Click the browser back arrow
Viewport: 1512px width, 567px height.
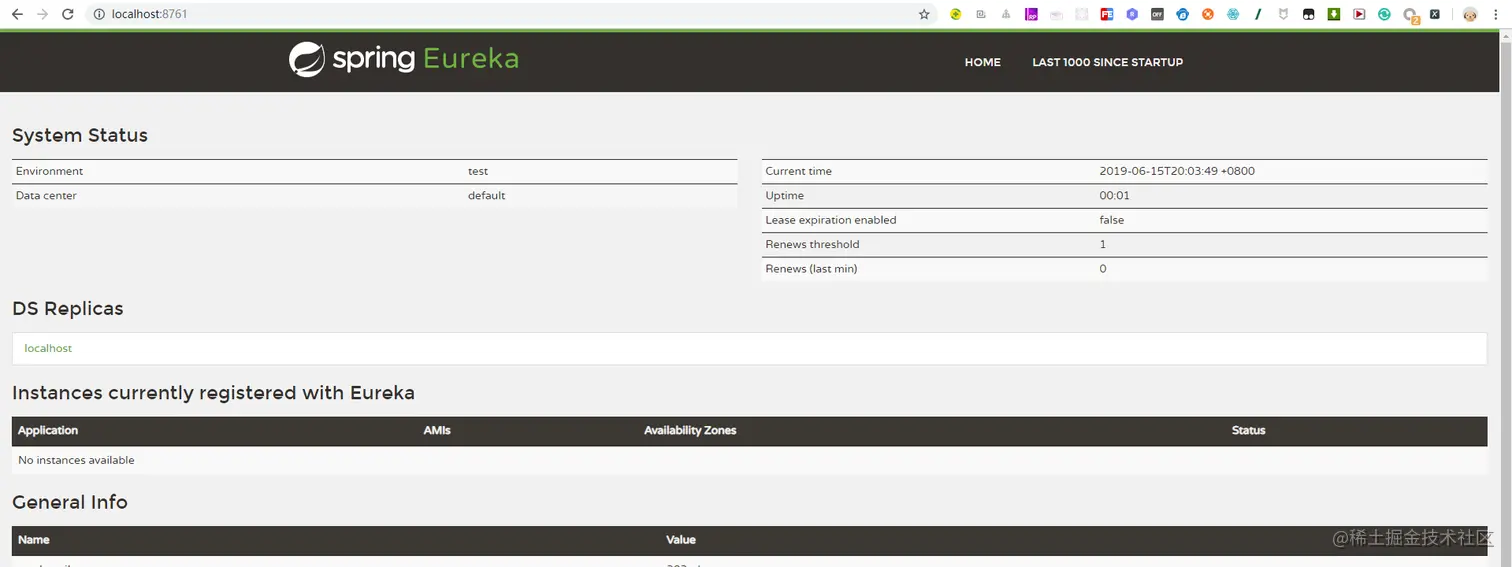click(x=17, y=14)
